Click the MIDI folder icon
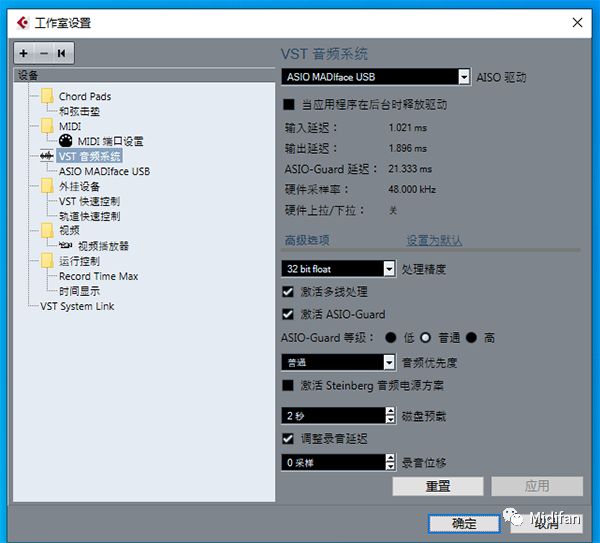 [47, 126]
